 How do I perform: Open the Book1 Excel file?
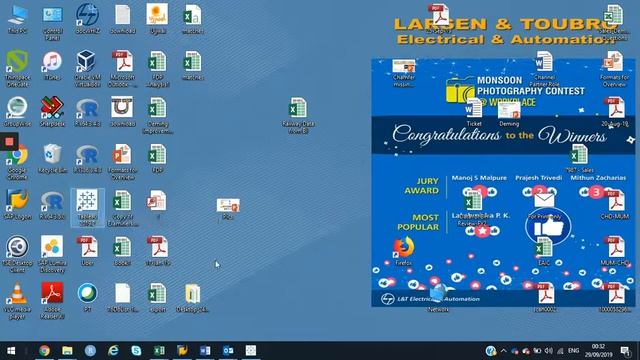click(122, 251)
